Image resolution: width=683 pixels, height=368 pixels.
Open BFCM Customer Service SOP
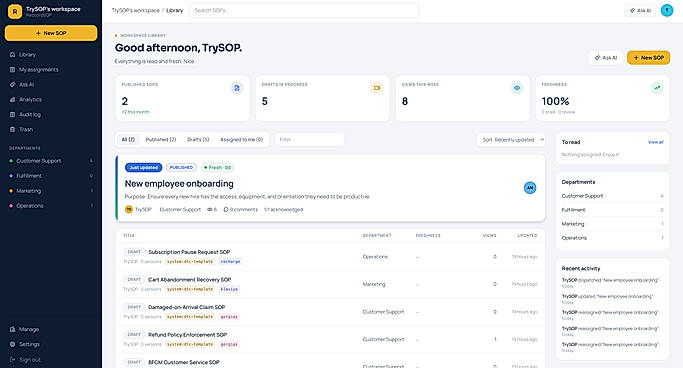pyautogui.click(x=183, y=362)
